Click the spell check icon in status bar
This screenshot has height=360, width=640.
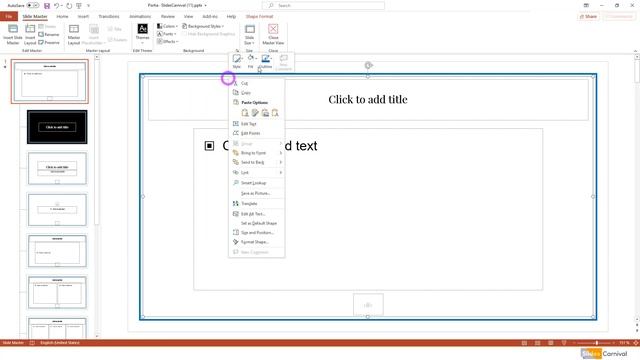[x=32, y=343]
